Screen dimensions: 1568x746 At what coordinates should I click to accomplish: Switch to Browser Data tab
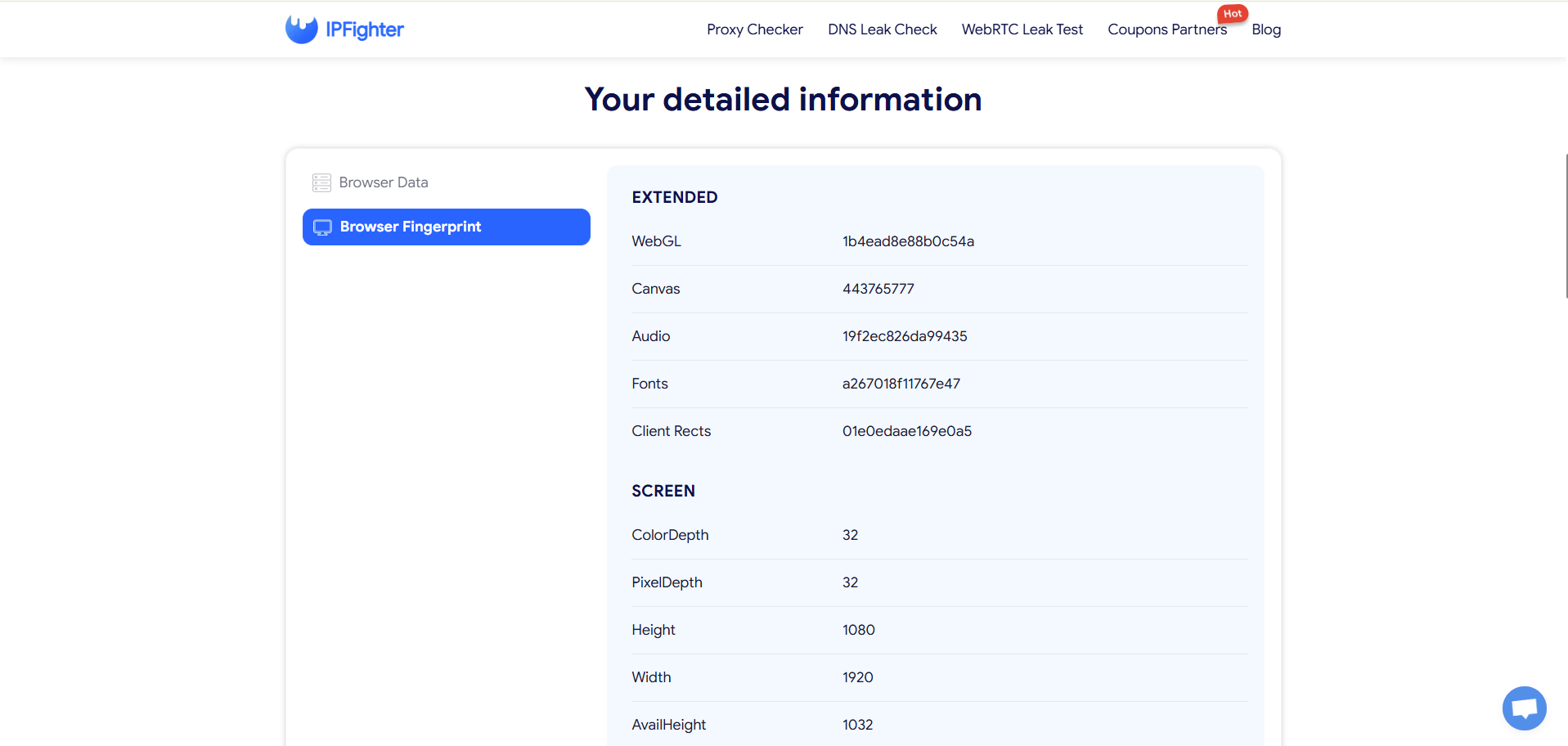click(x=446, y=182)
